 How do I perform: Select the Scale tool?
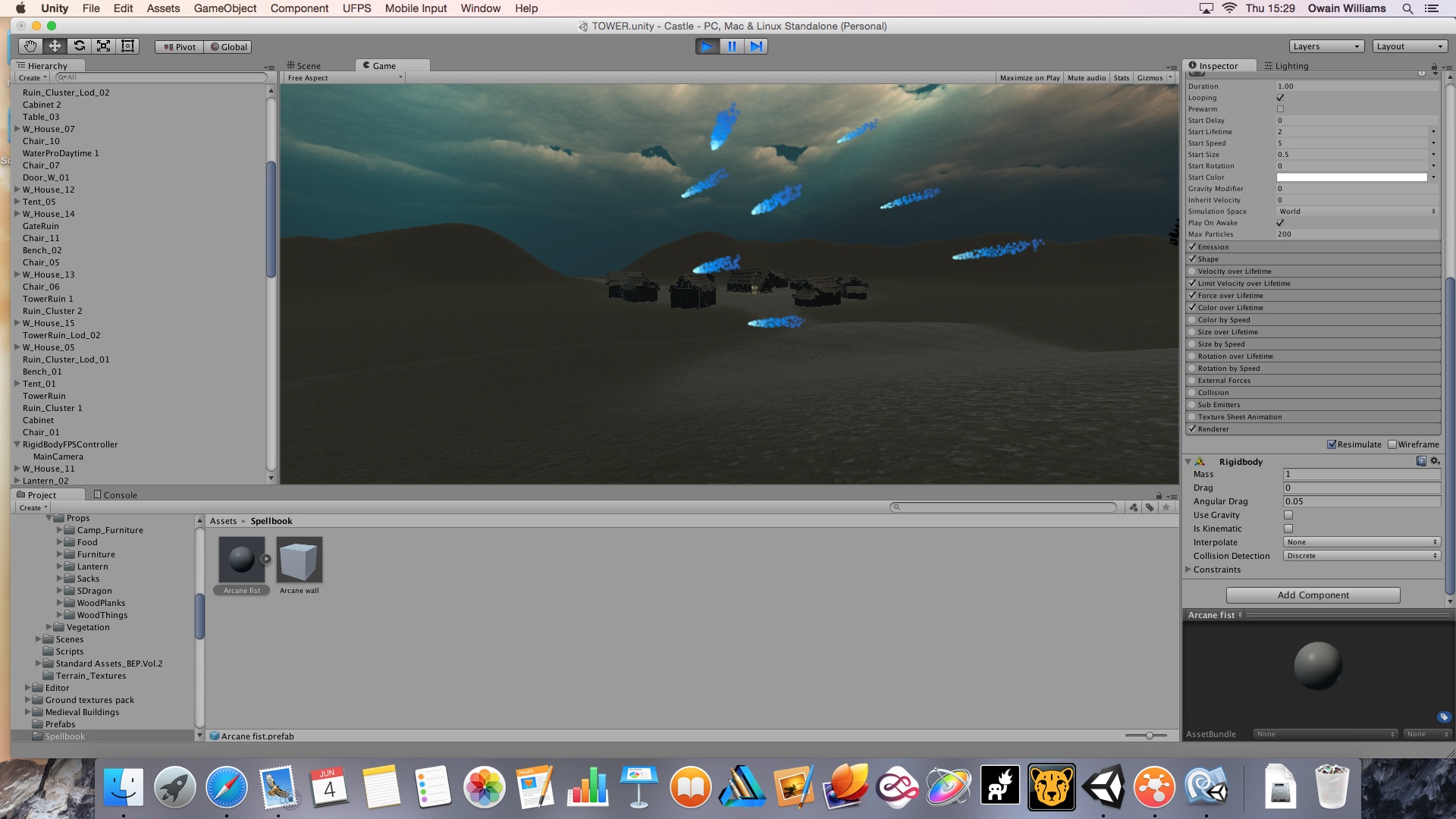pos(104,46)
